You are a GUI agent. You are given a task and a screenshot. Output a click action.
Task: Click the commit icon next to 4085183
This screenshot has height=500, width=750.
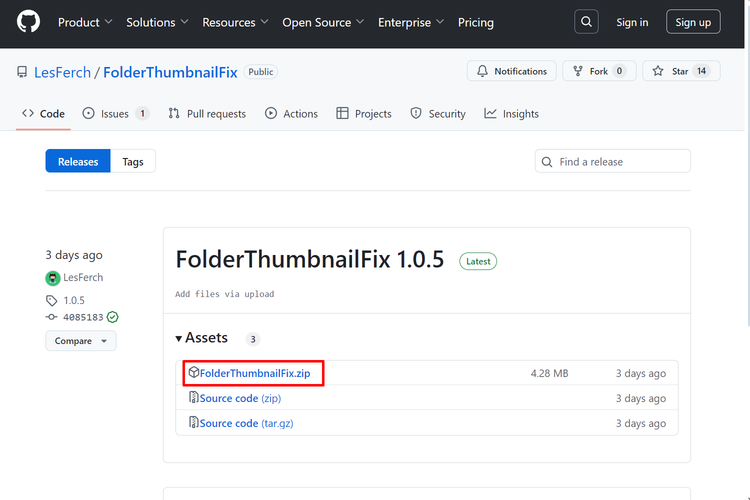[51, 317]
